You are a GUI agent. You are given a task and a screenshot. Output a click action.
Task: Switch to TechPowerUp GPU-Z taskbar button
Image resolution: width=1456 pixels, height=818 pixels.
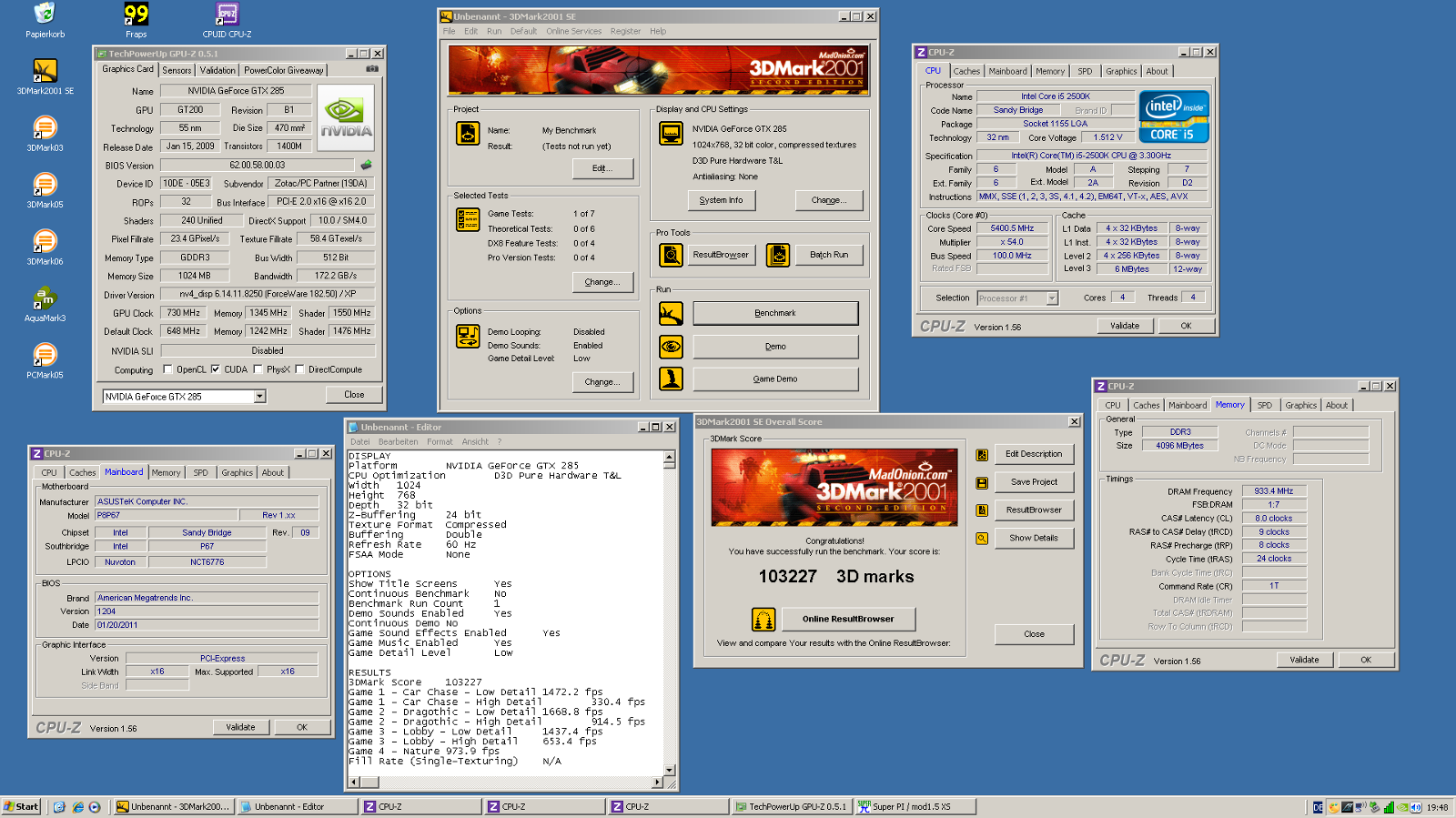791,807
